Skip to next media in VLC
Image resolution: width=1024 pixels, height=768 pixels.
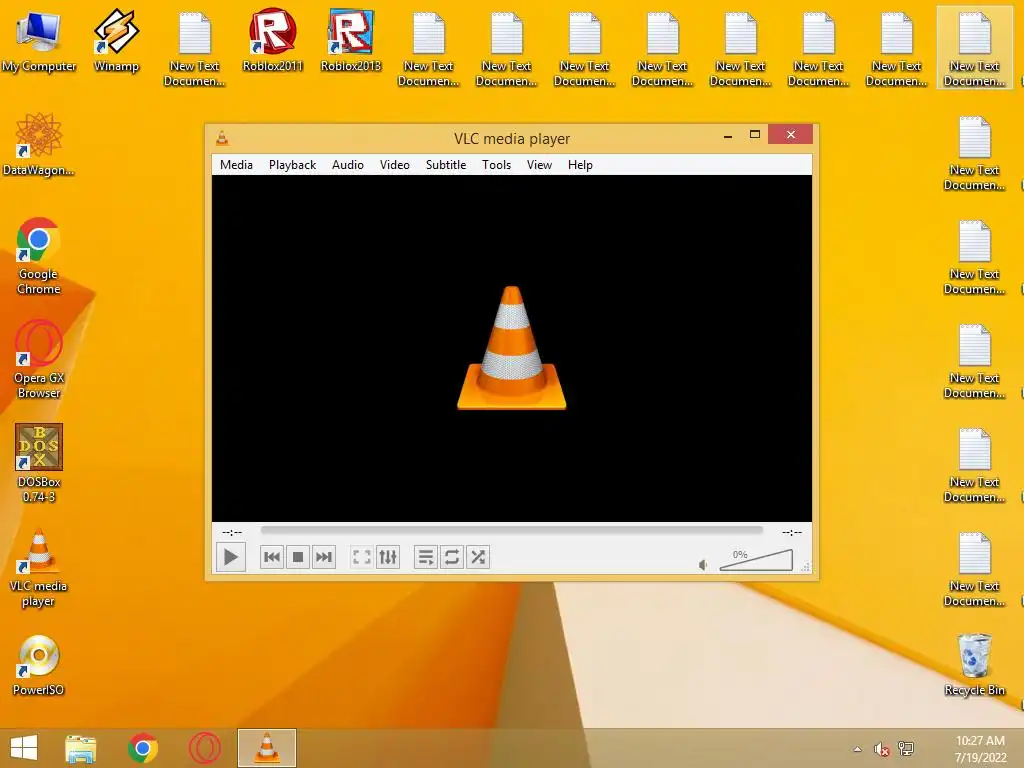pyautogui.click(x=324, y=557)
